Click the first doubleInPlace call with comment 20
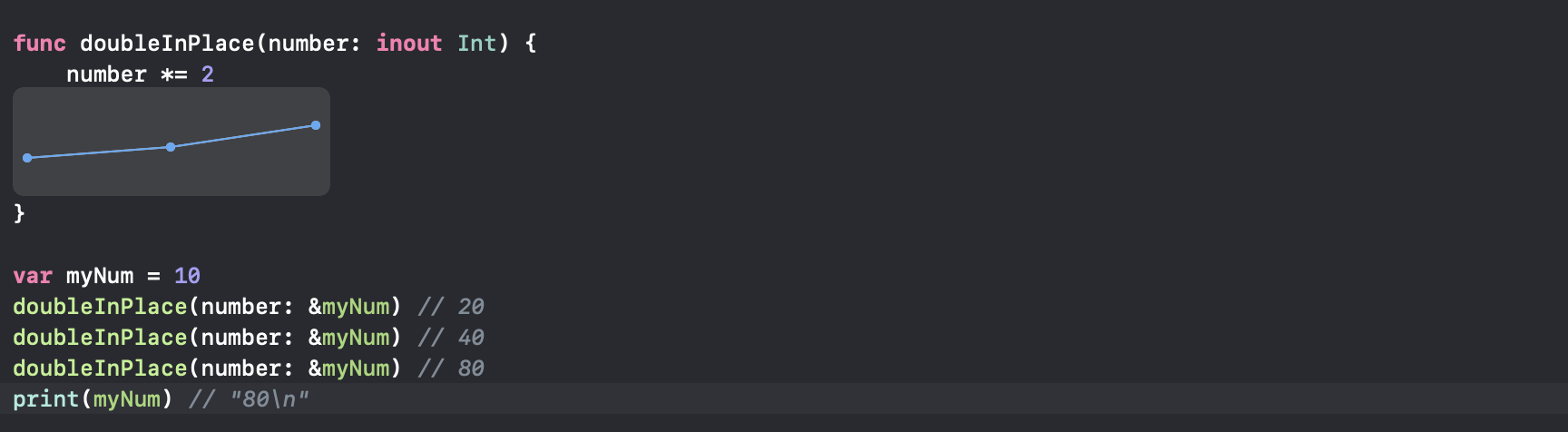The image size is (1568, 432). click(x=207, y=307)
